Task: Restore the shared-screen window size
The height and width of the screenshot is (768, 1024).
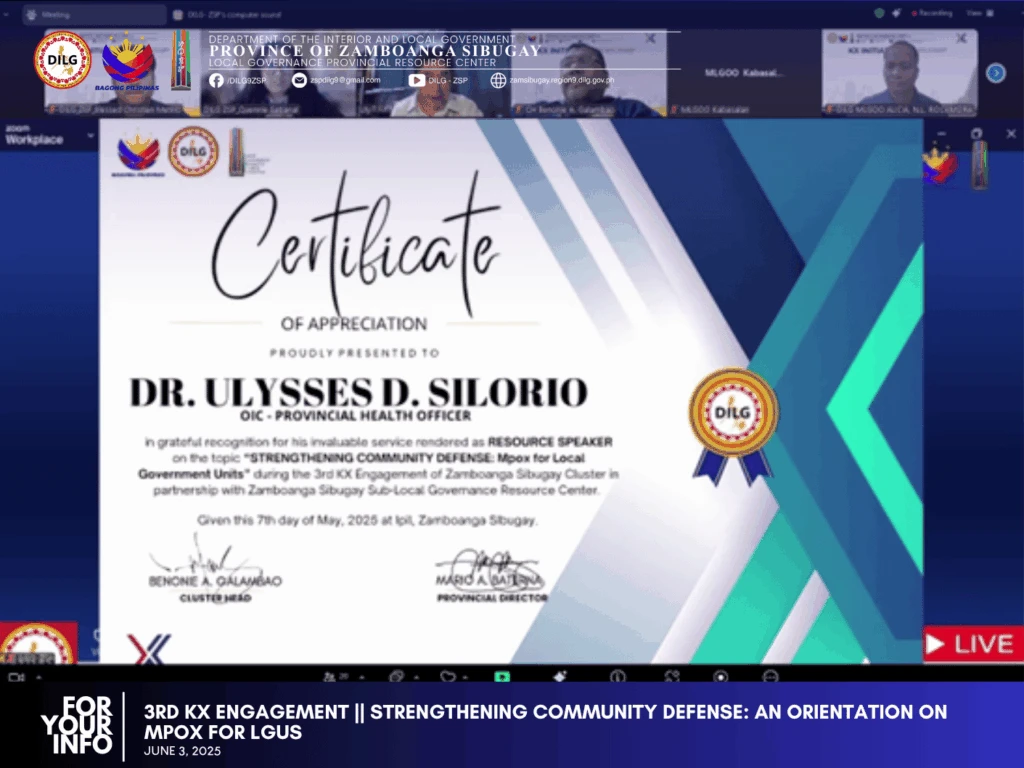Action: [x=976, y=133]
